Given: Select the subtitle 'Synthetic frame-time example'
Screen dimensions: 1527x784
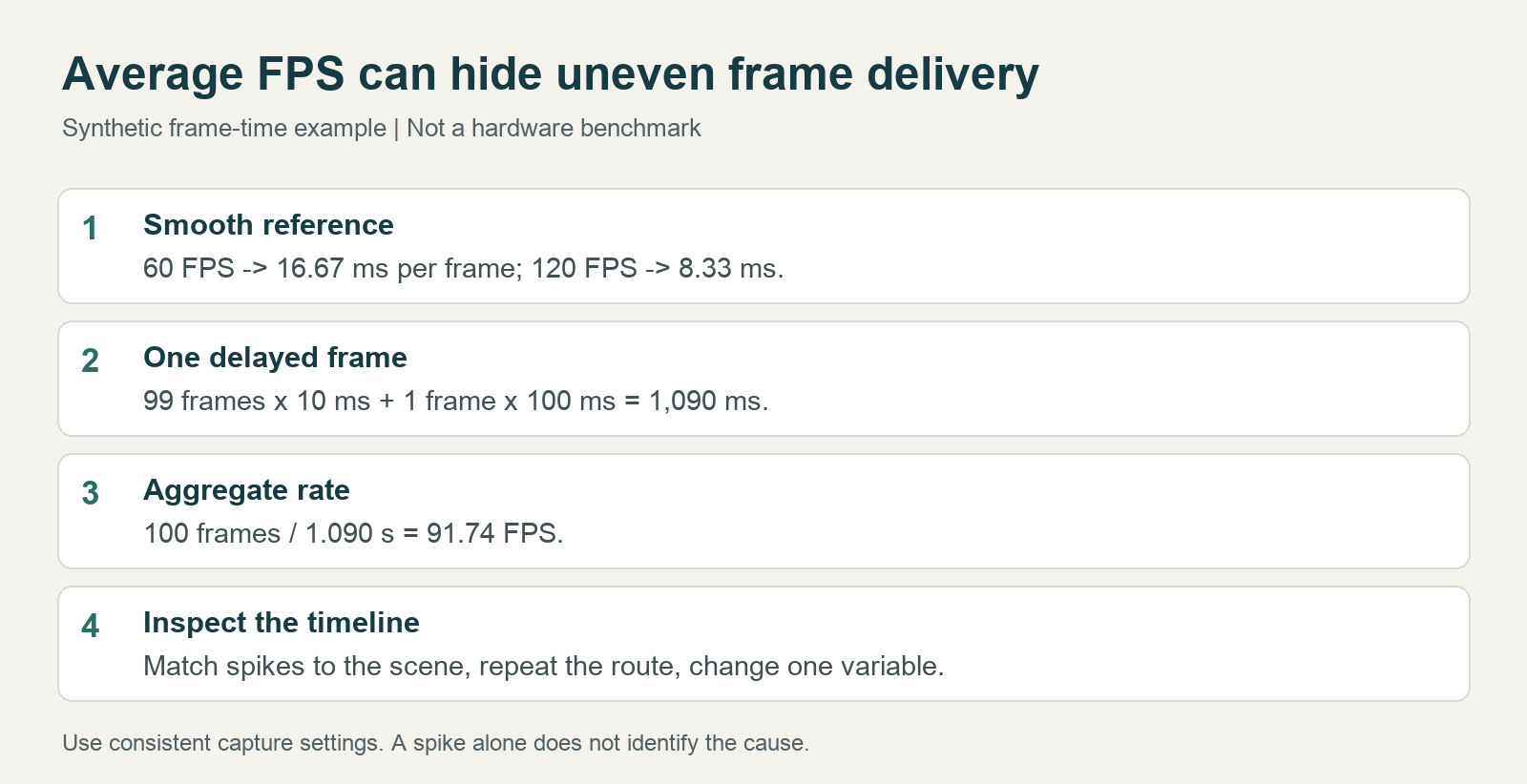Looking at the screenshot, I should pyautogui.click(x=224, y=129).
